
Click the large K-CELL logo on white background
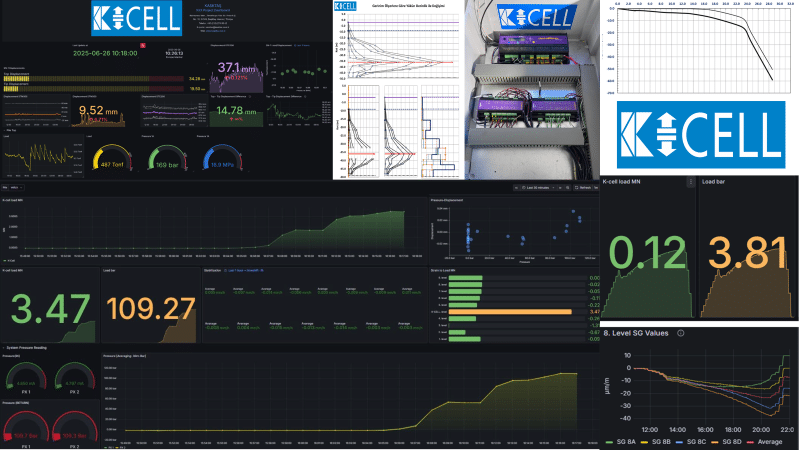click(x=701, y=135)
